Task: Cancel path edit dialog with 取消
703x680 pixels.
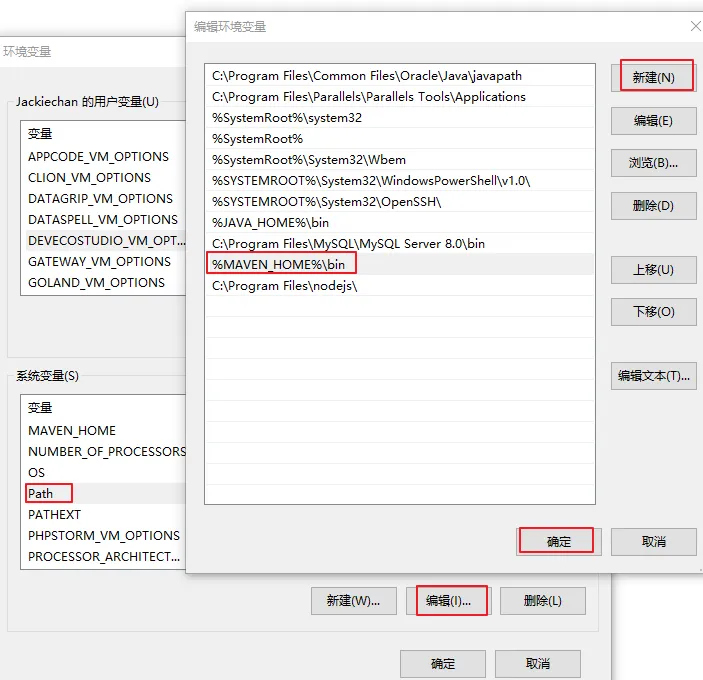Action: point(653,541)
